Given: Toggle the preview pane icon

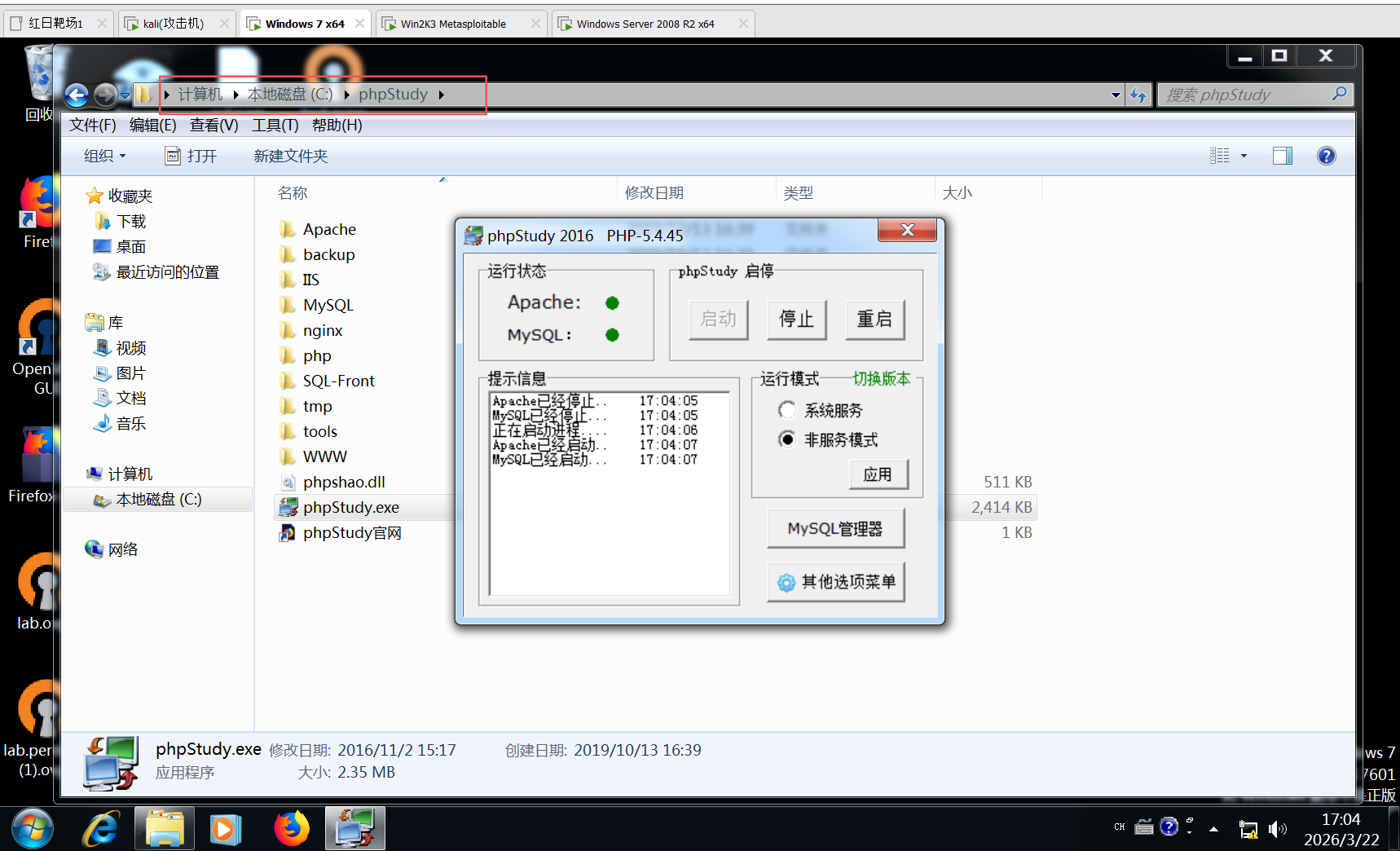Looking at the screenshot, I should (x=1282, y=156).
